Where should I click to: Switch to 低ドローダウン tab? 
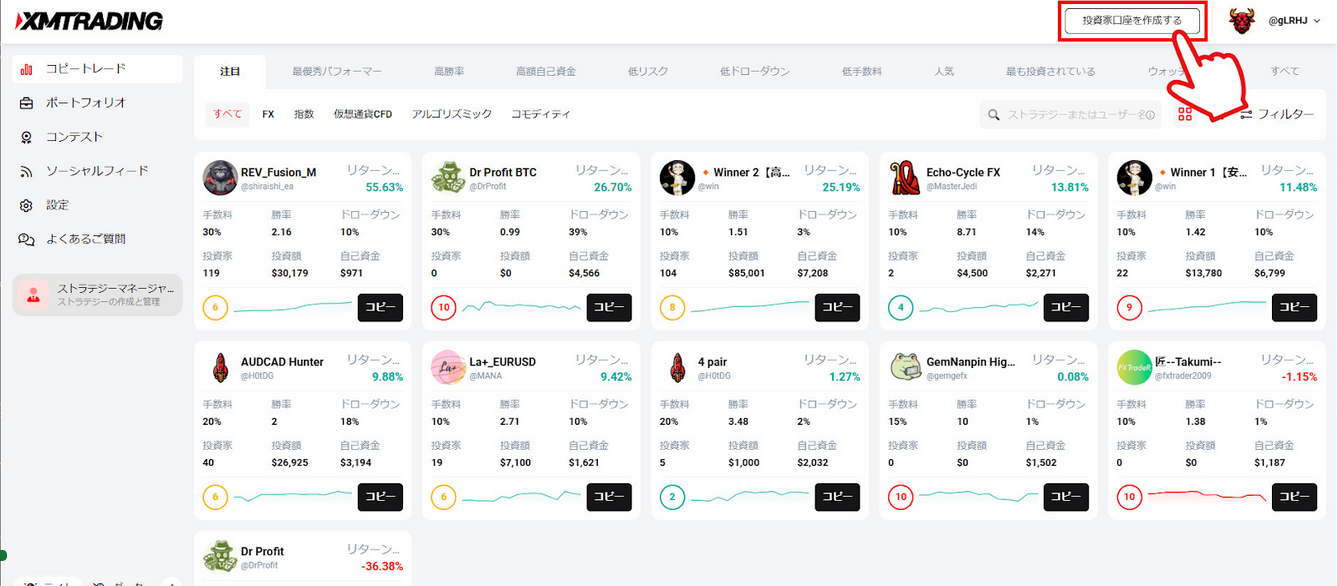755,71
